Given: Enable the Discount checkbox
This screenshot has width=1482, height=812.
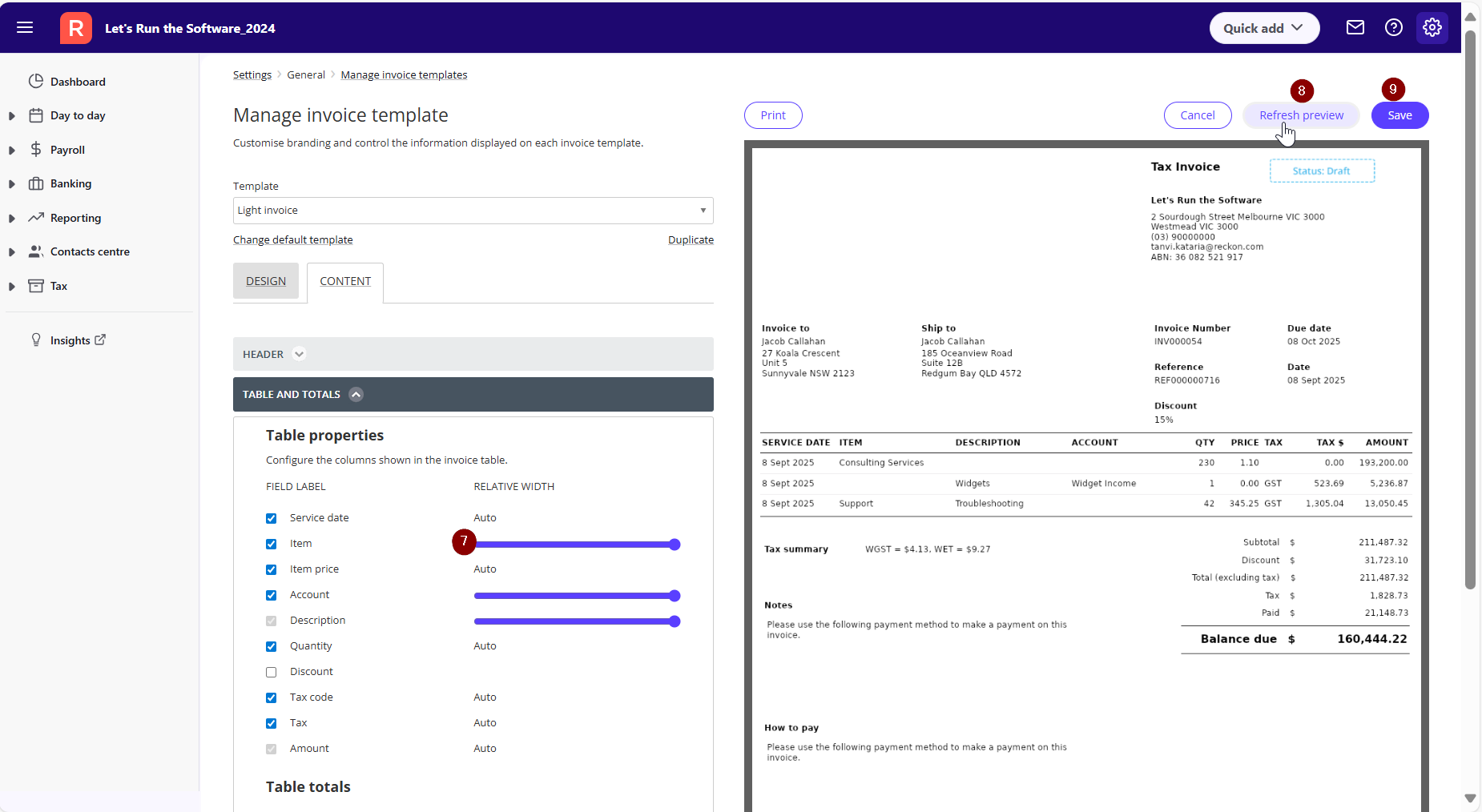Looking at the screenshot, I should click(272, 672).
